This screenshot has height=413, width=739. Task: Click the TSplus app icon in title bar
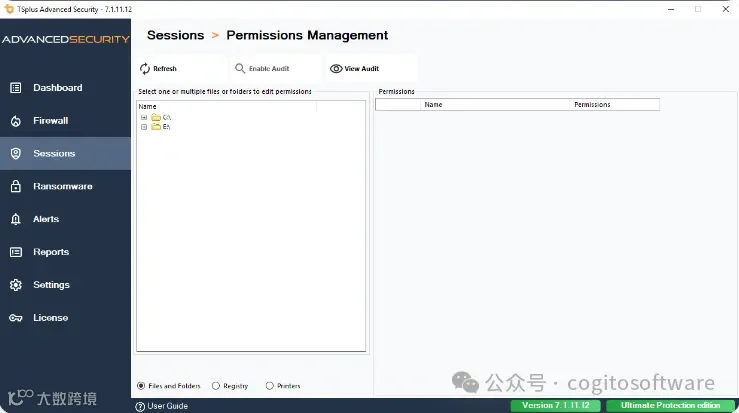(9, 9)
